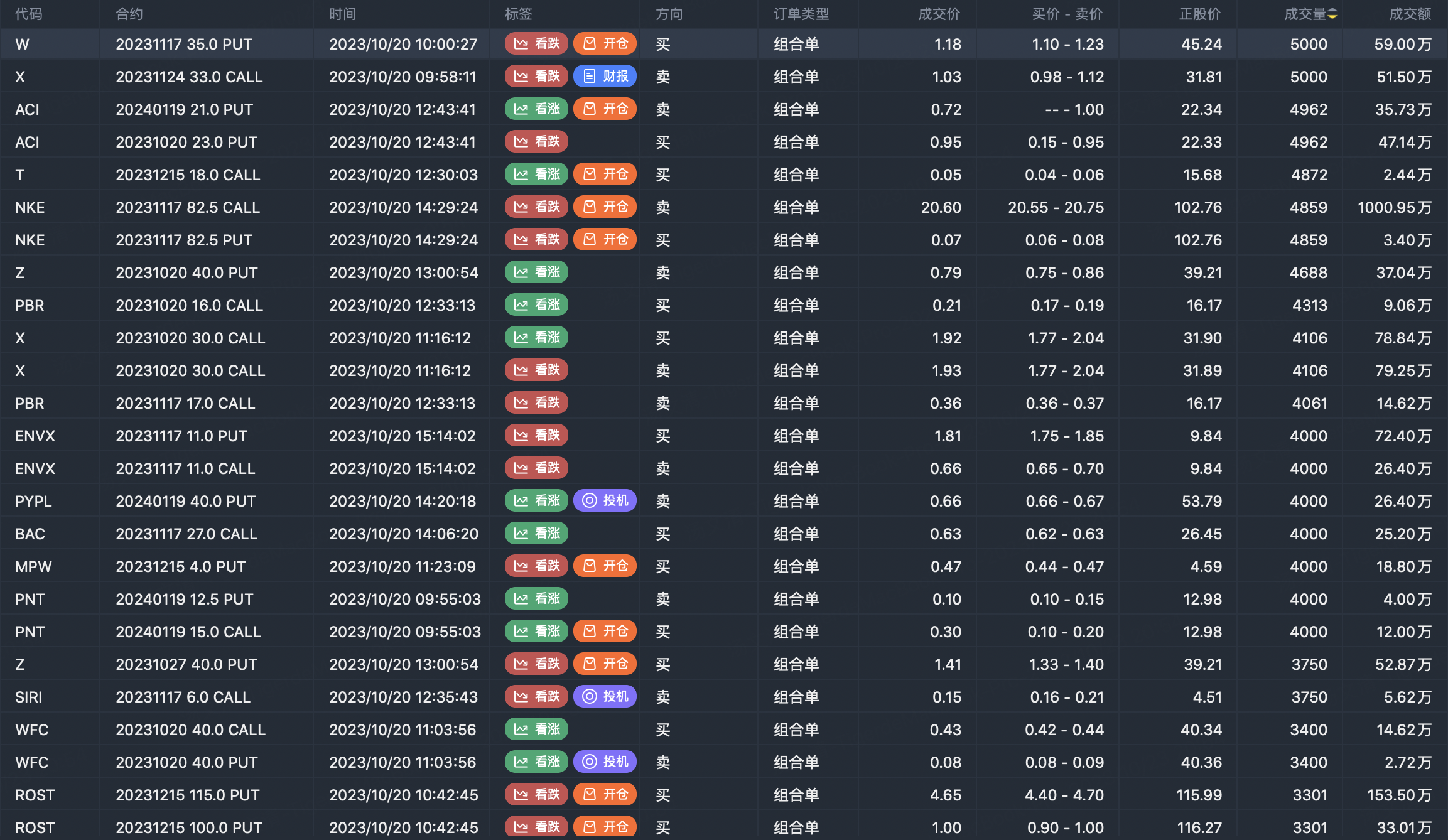This screenshot has height=840, width=1448.
Task: Click 看涨 tag in T 18.0 CALL row
Action: pyautogui.click(x=536, y=175)
